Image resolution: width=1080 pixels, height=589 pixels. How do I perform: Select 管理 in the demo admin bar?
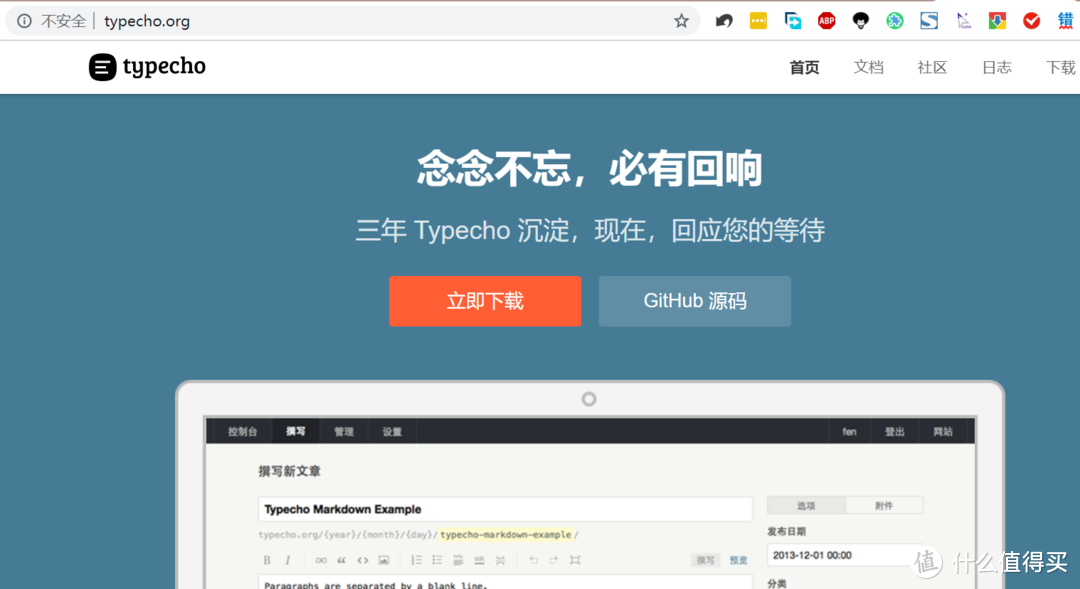click(344, 432)
